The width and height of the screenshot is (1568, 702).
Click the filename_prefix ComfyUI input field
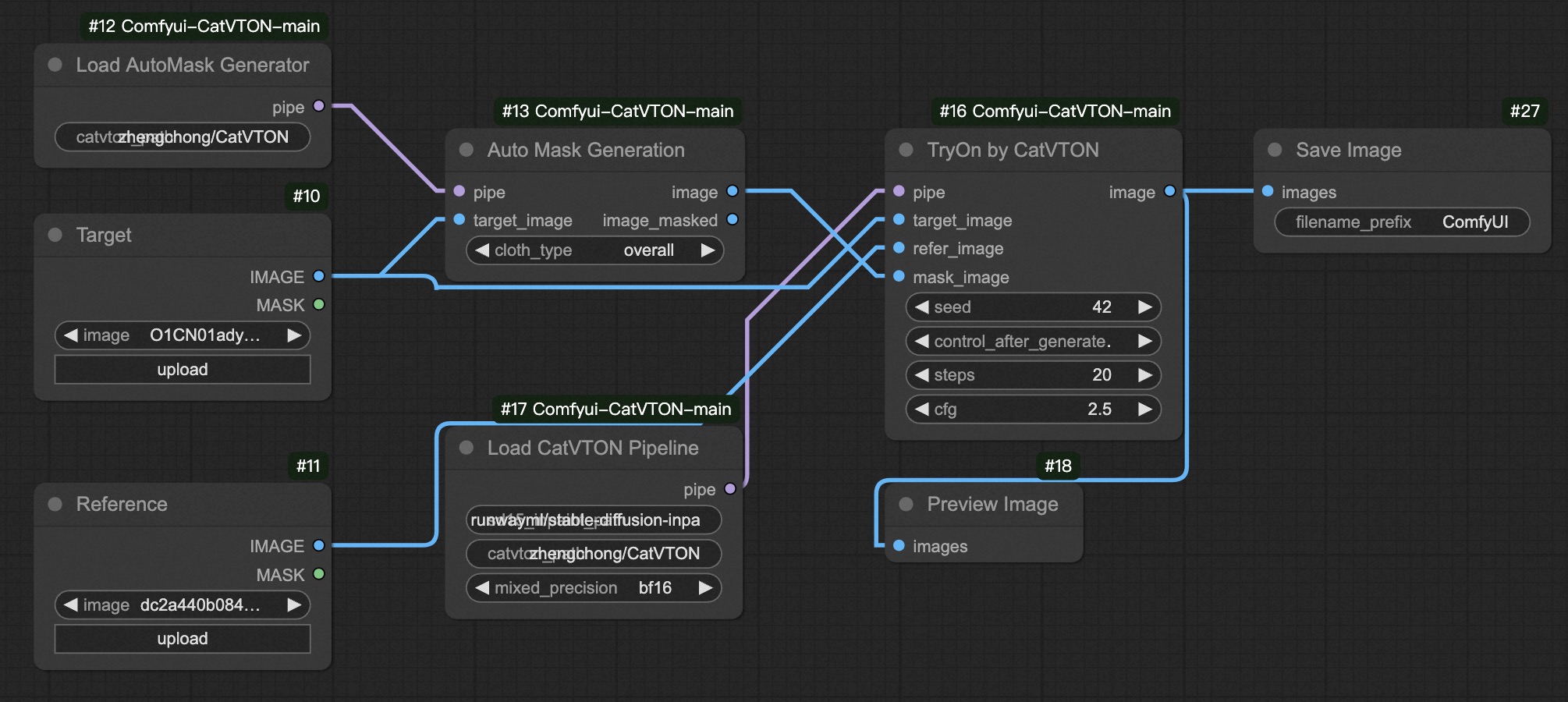[x=1401, y=222]
